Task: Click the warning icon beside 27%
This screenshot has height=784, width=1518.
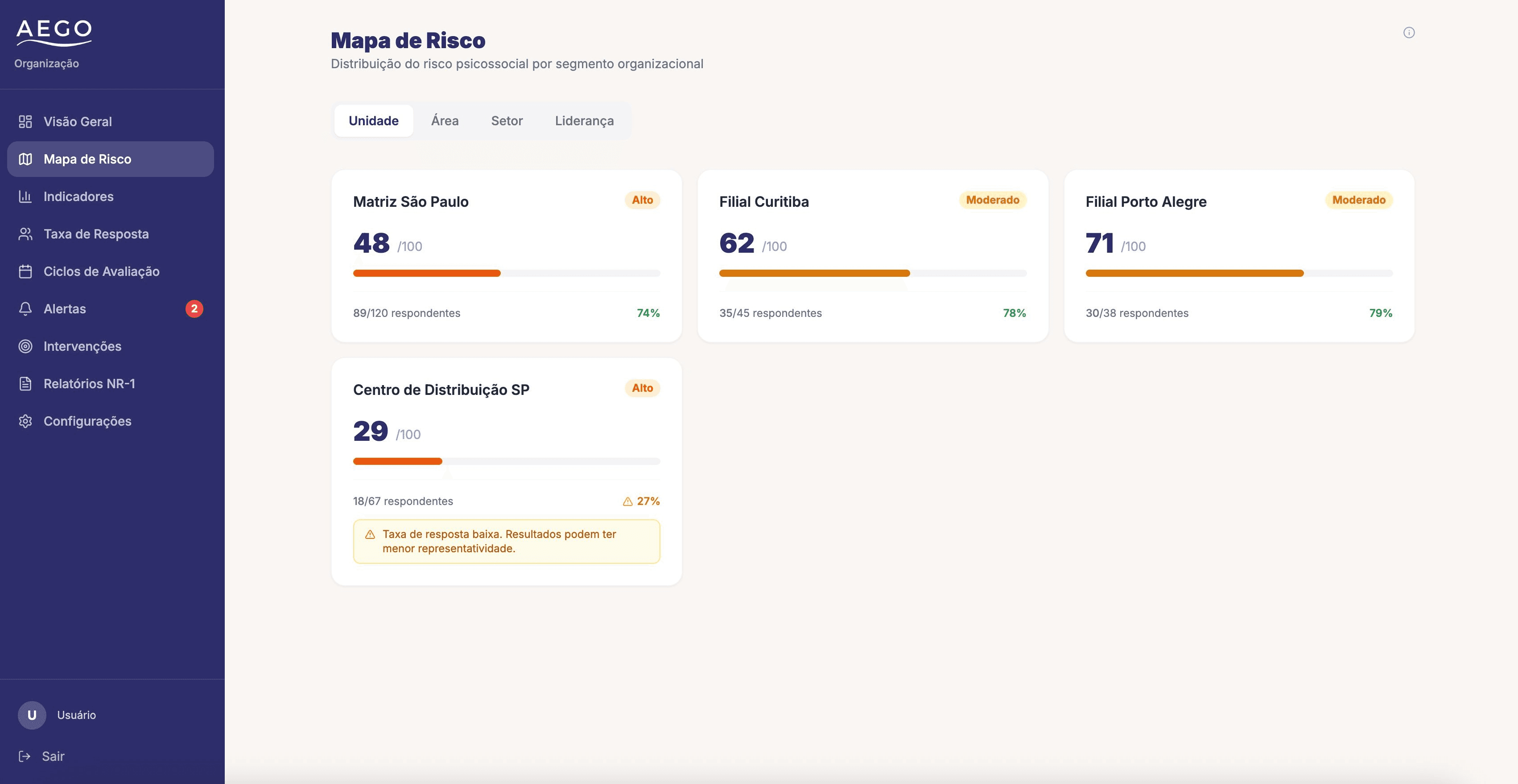Action: (x=627, y=501)
